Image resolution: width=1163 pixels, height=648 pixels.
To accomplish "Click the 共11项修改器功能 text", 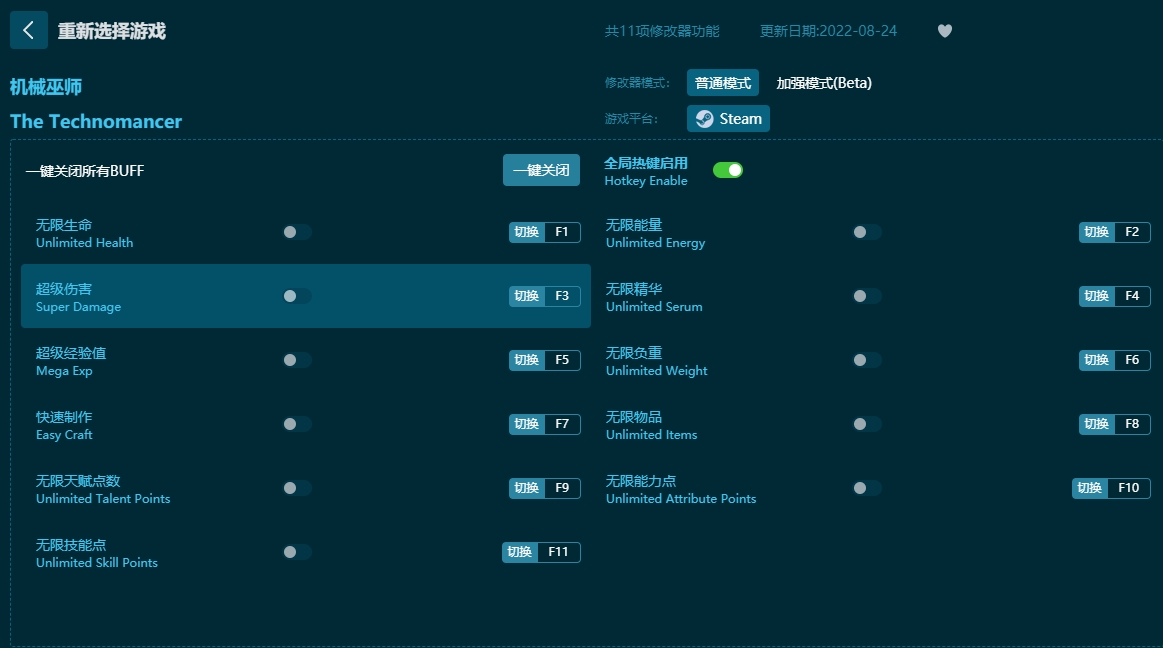I will (x=662, y=31).
